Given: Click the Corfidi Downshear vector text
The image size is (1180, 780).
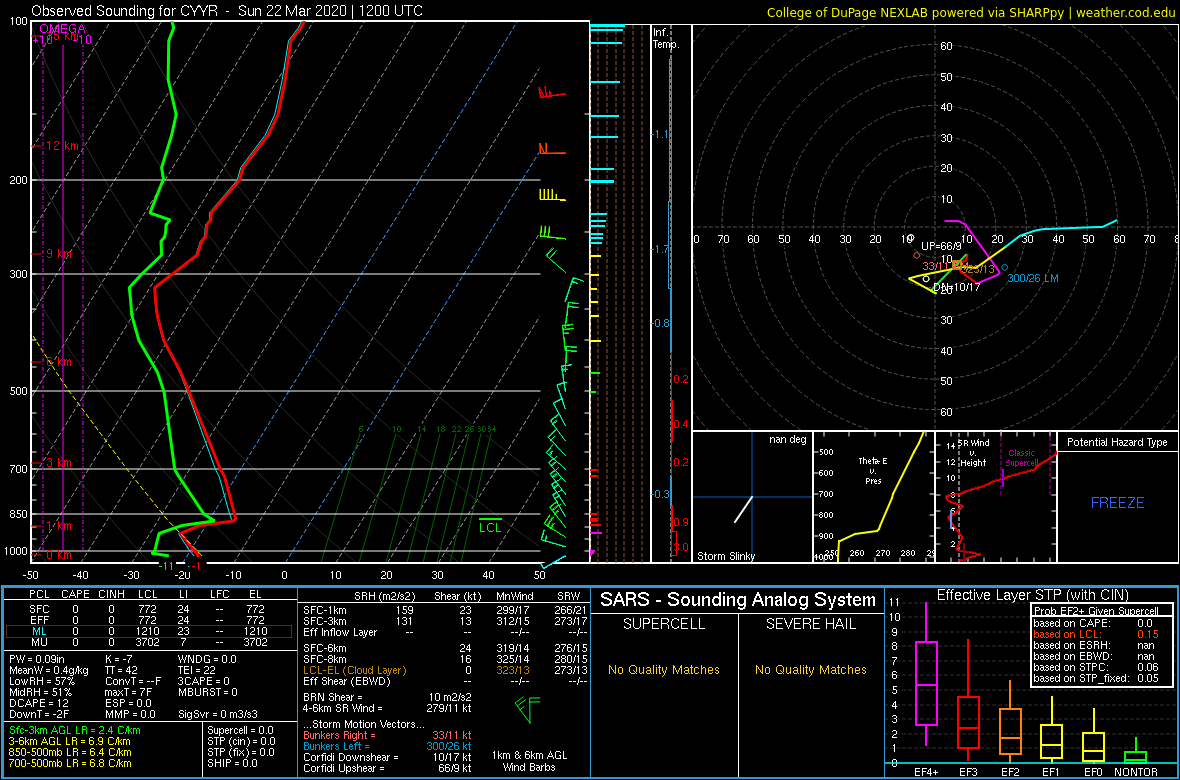Looking at the screenshot, I should coord(388,756).
